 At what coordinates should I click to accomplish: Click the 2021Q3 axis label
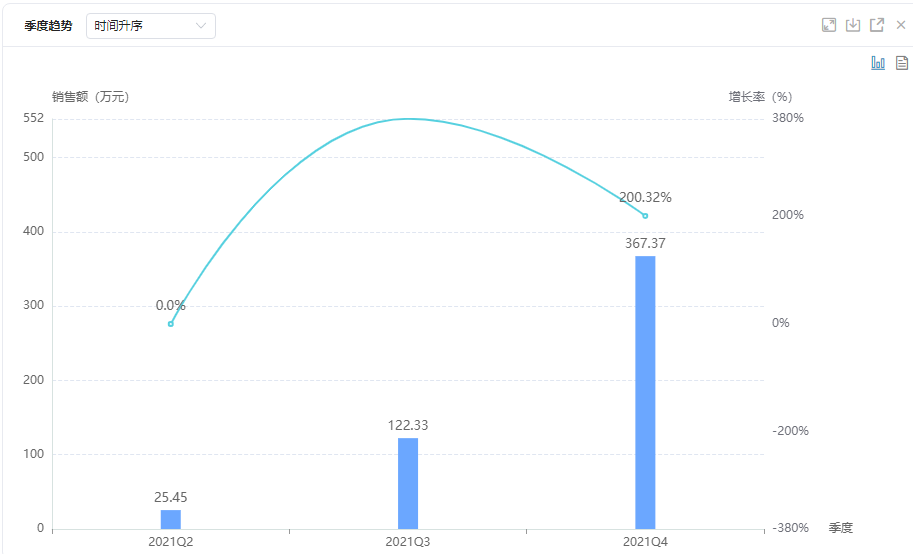pos(408,541)
